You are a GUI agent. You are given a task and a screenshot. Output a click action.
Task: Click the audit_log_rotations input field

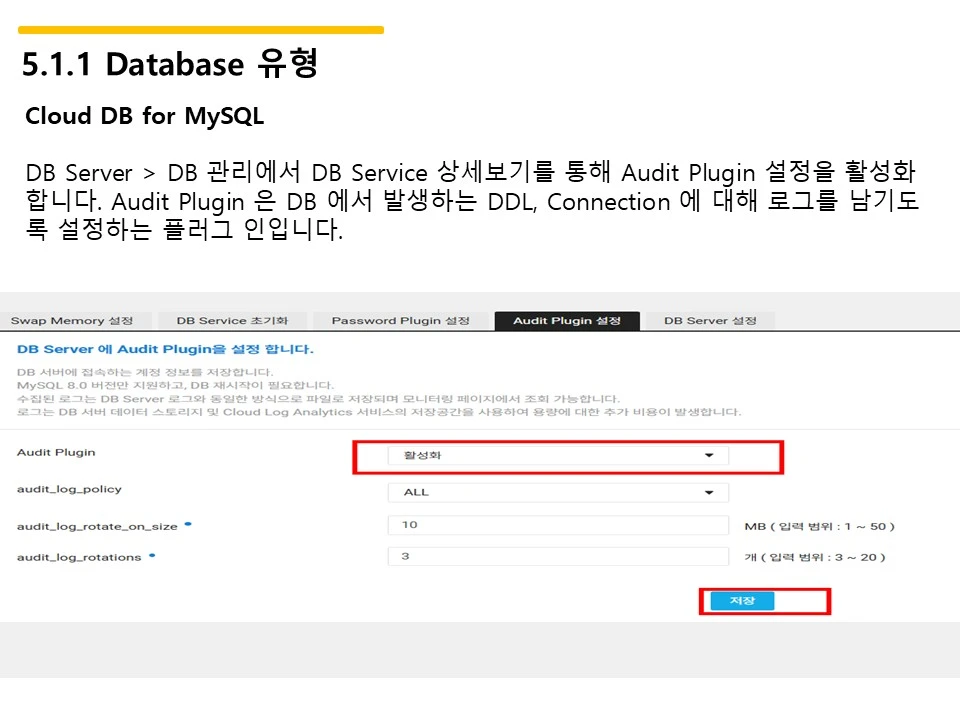(x=558, y=556)
